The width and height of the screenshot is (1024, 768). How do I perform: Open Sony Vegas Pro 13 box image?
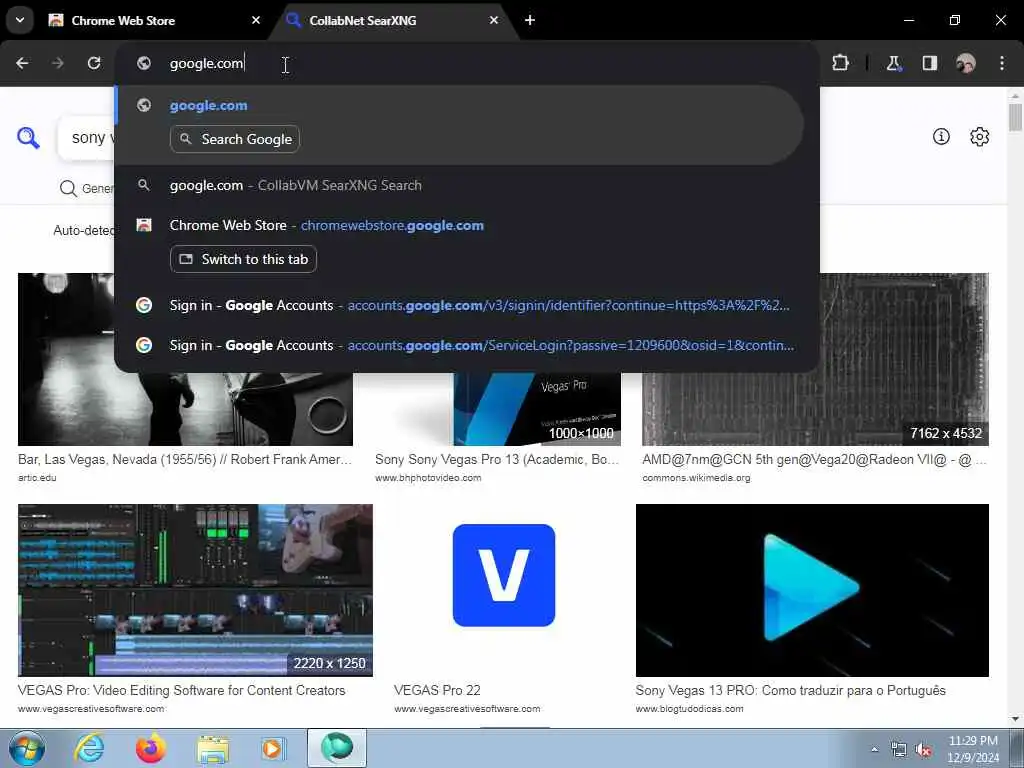[x=537, y=409]
